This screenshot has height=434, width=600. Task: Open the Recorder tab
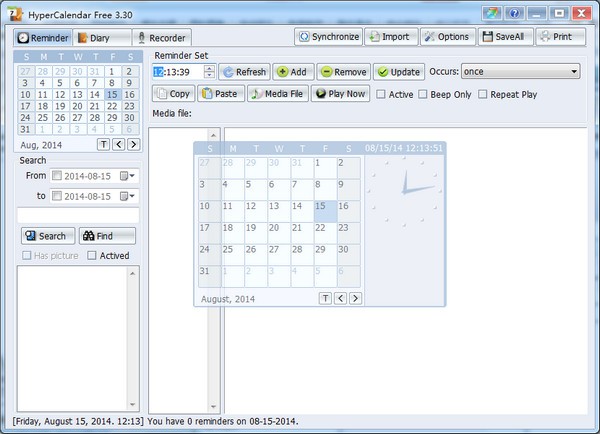162,38
